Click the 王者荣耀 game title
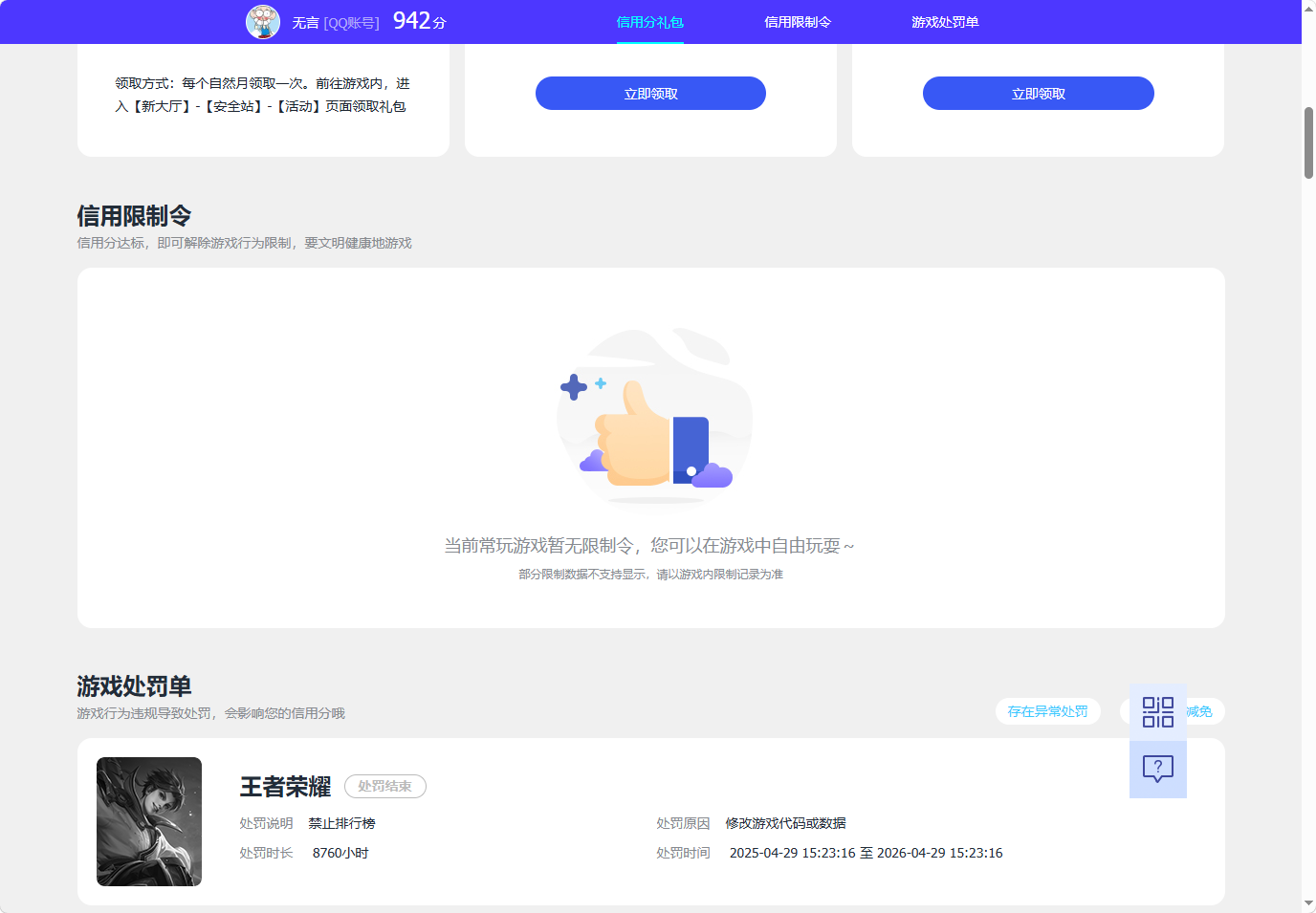The image size is (1316, 913). tap(285, 787)
